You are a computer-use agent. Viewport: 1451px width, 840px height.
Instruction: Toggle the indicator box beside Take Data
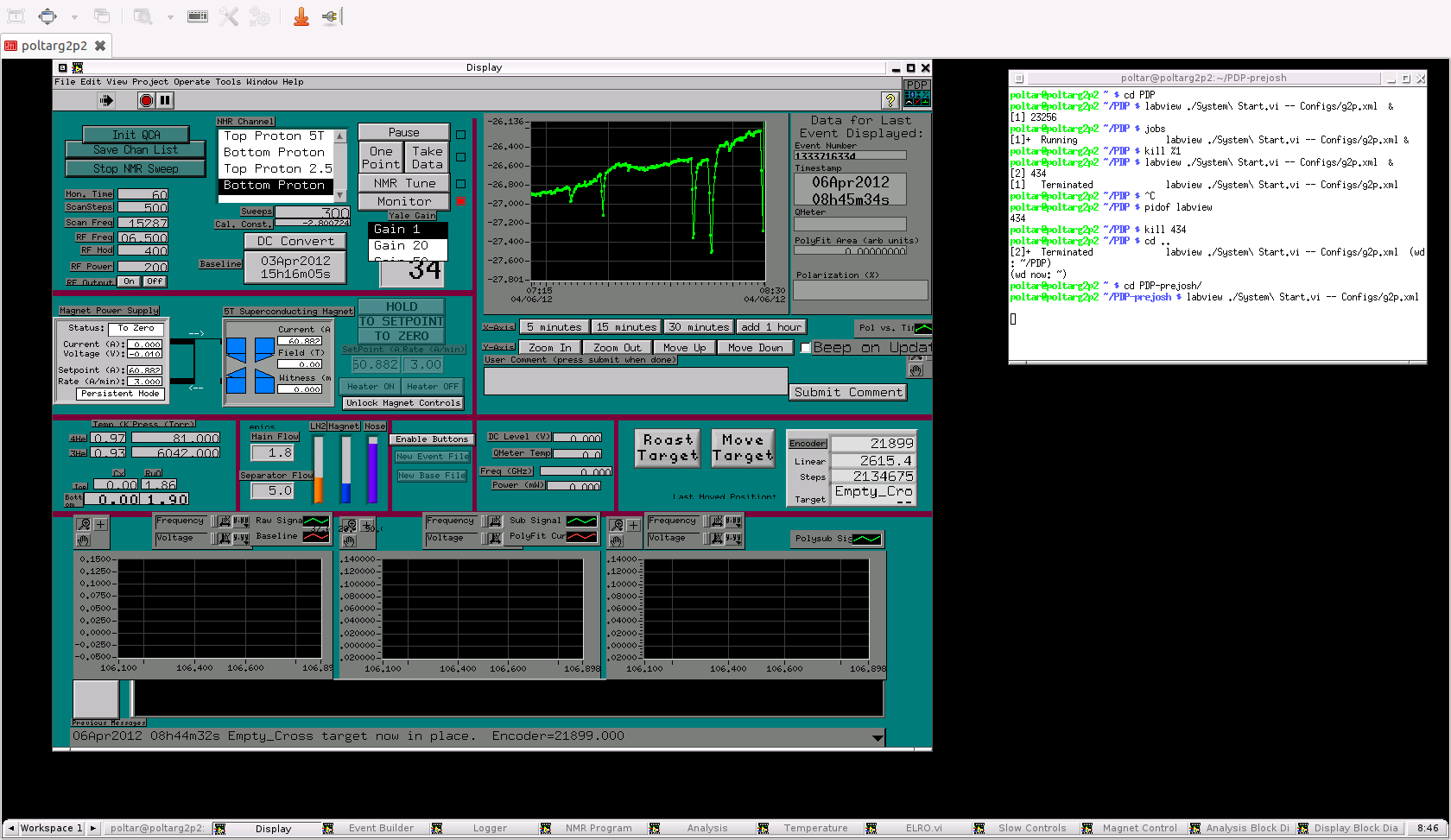(461, 157)
